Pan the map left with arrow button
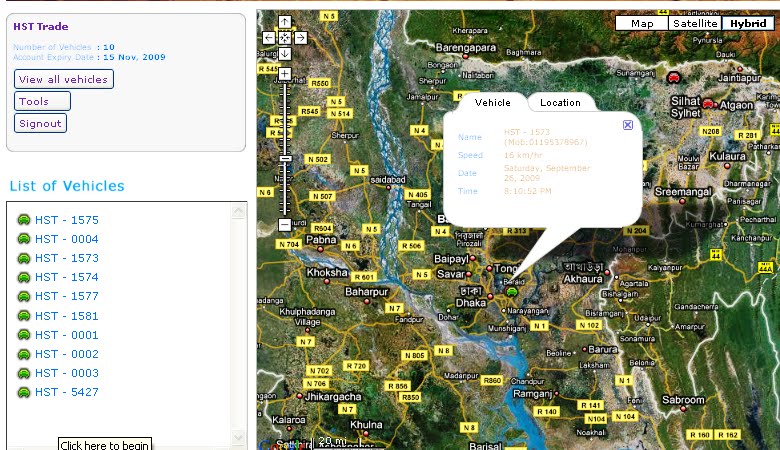This screenshot has width=780, height=450. [x=269, y=38]
